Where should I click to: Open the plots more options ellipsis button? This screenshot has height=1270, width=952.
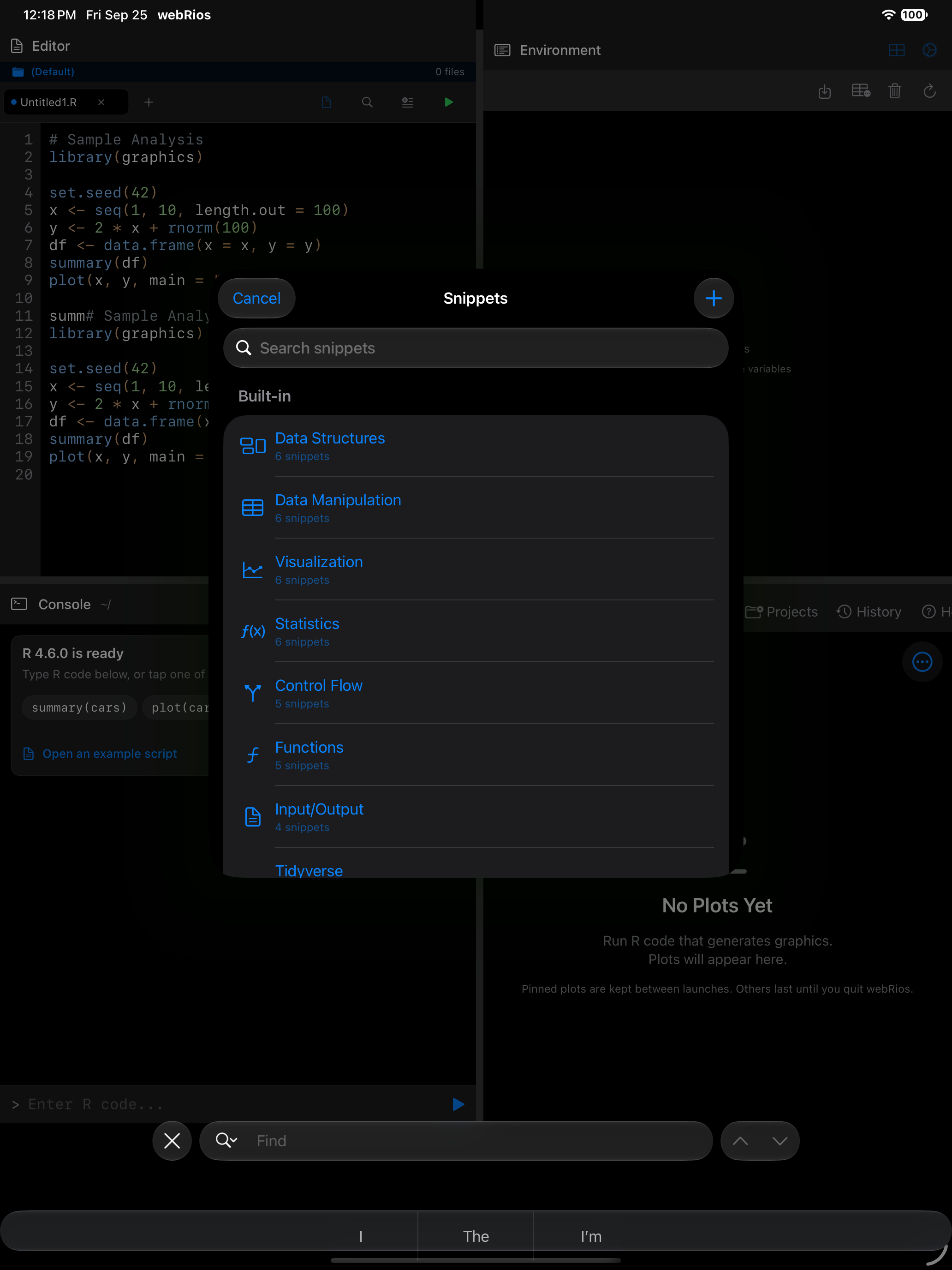pyautogui.click(x=922, y=661)
